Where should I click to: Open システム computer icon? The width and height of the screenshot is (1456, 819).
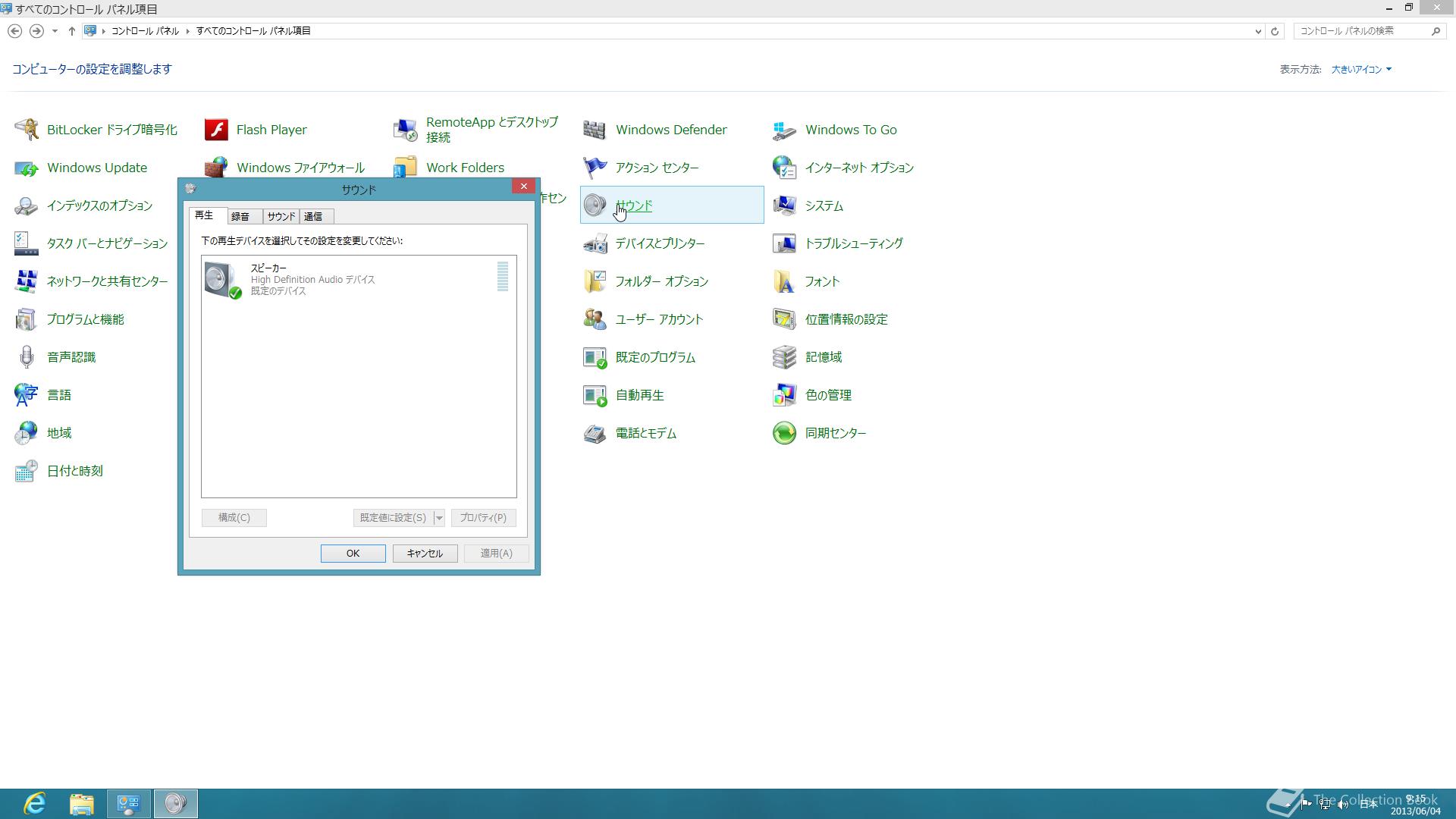click(785, 206)
